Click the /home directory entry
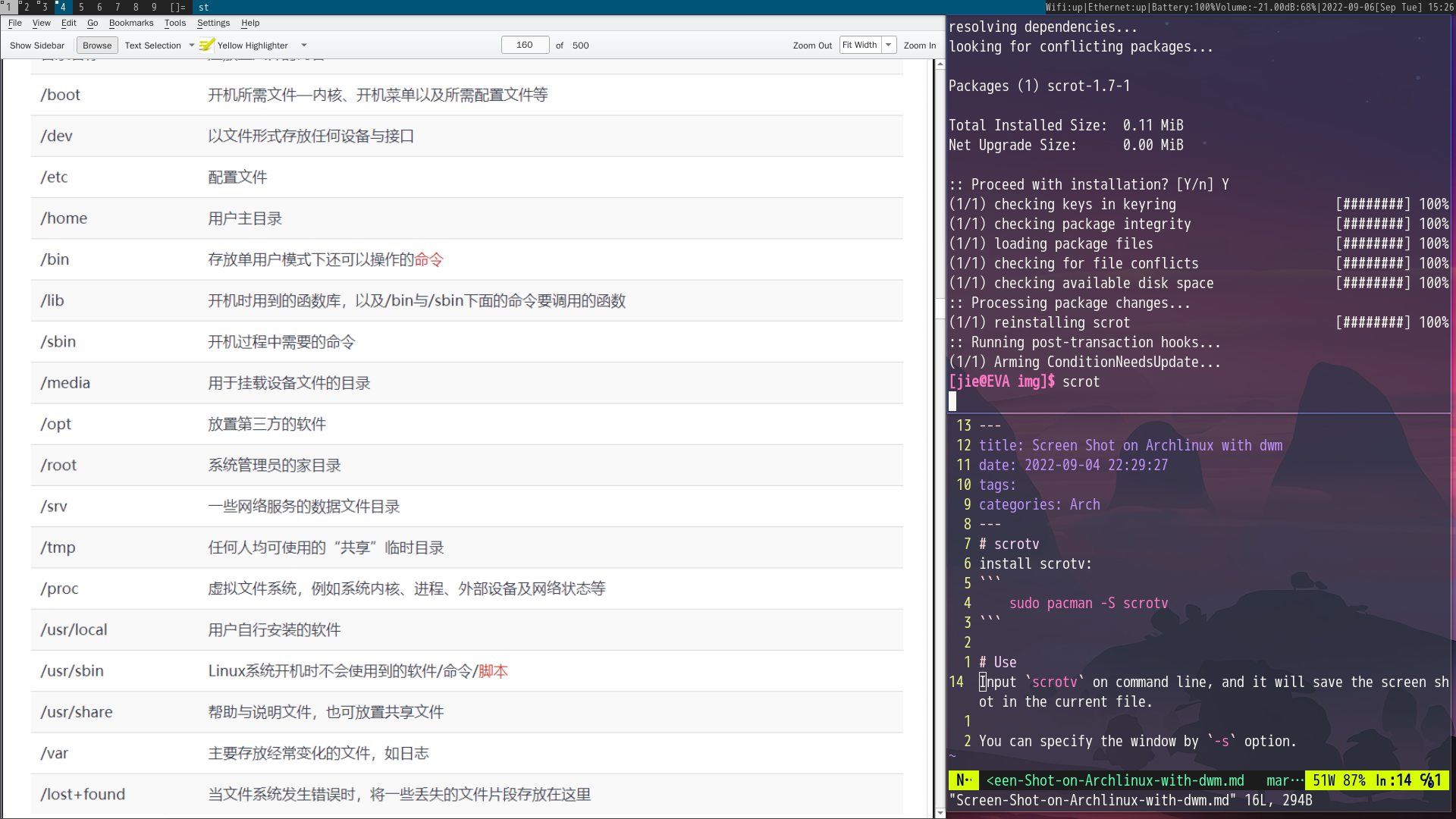The width and height of the screenshot is (1456, 819). click(64, 218)
